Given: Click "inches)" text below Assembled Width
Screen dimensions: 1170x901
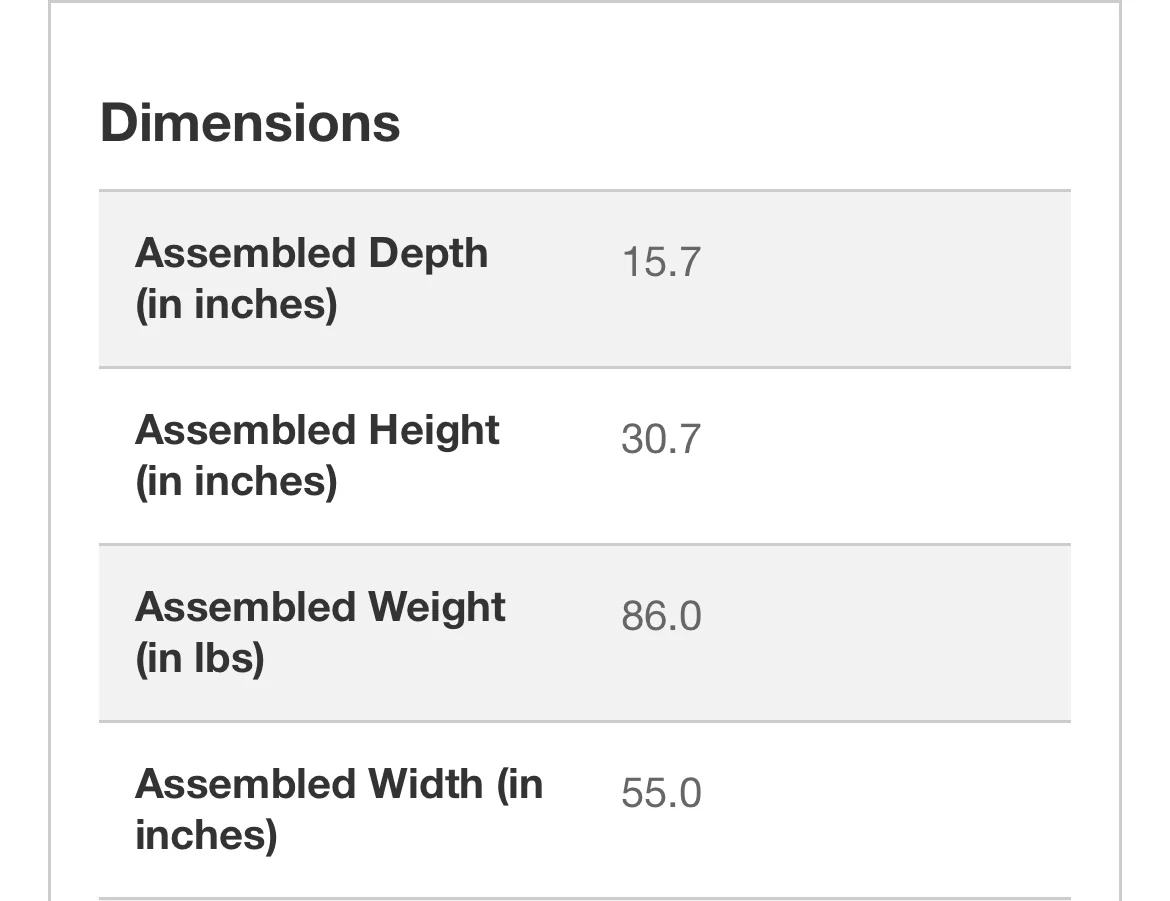Looking at the screenshot, I should pyautogui.click(x=205, y=835).
